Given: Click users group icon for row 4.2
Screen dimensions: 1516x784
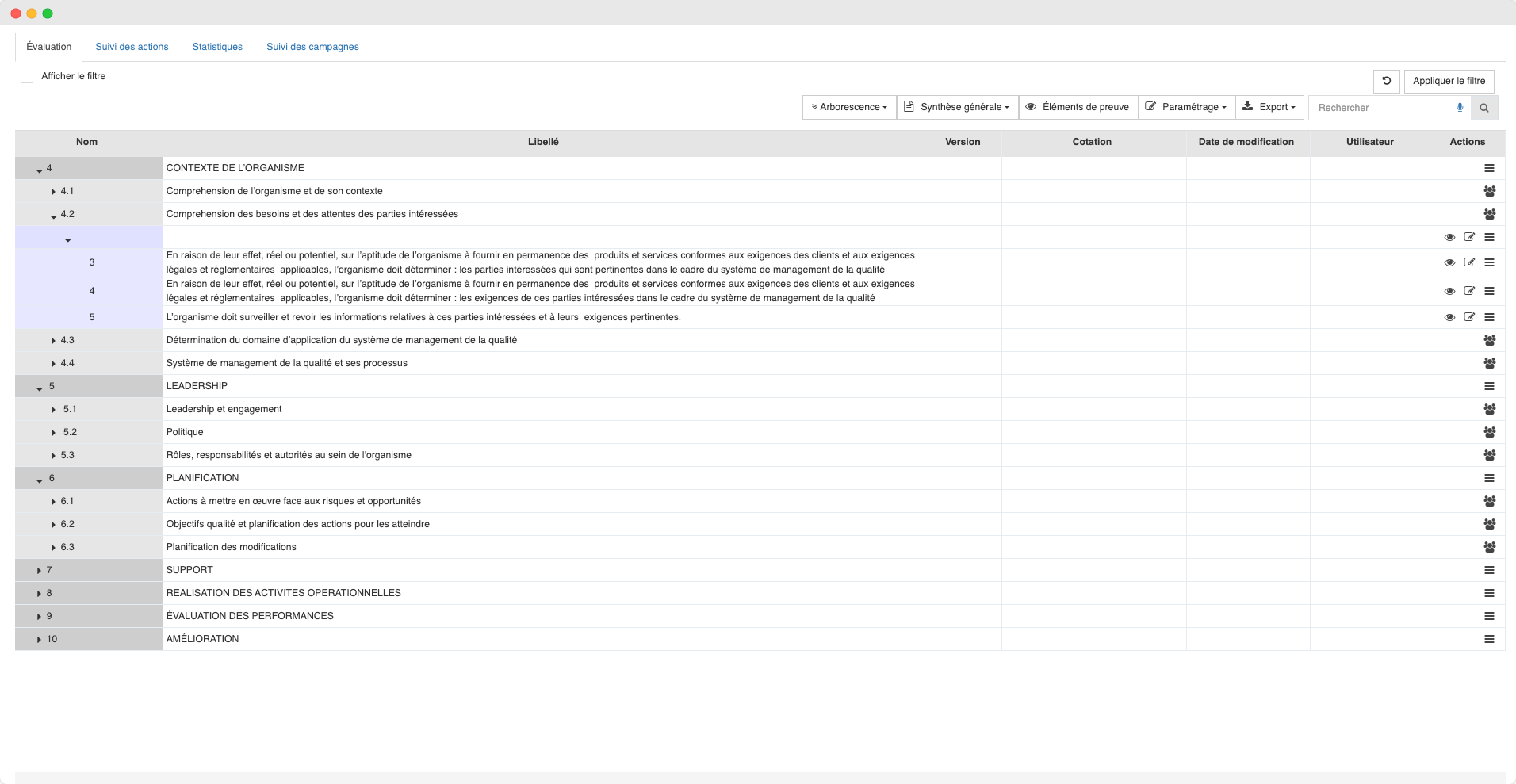Looking at the screenshot, I should pyautogui.click(x=1489, y=214).
